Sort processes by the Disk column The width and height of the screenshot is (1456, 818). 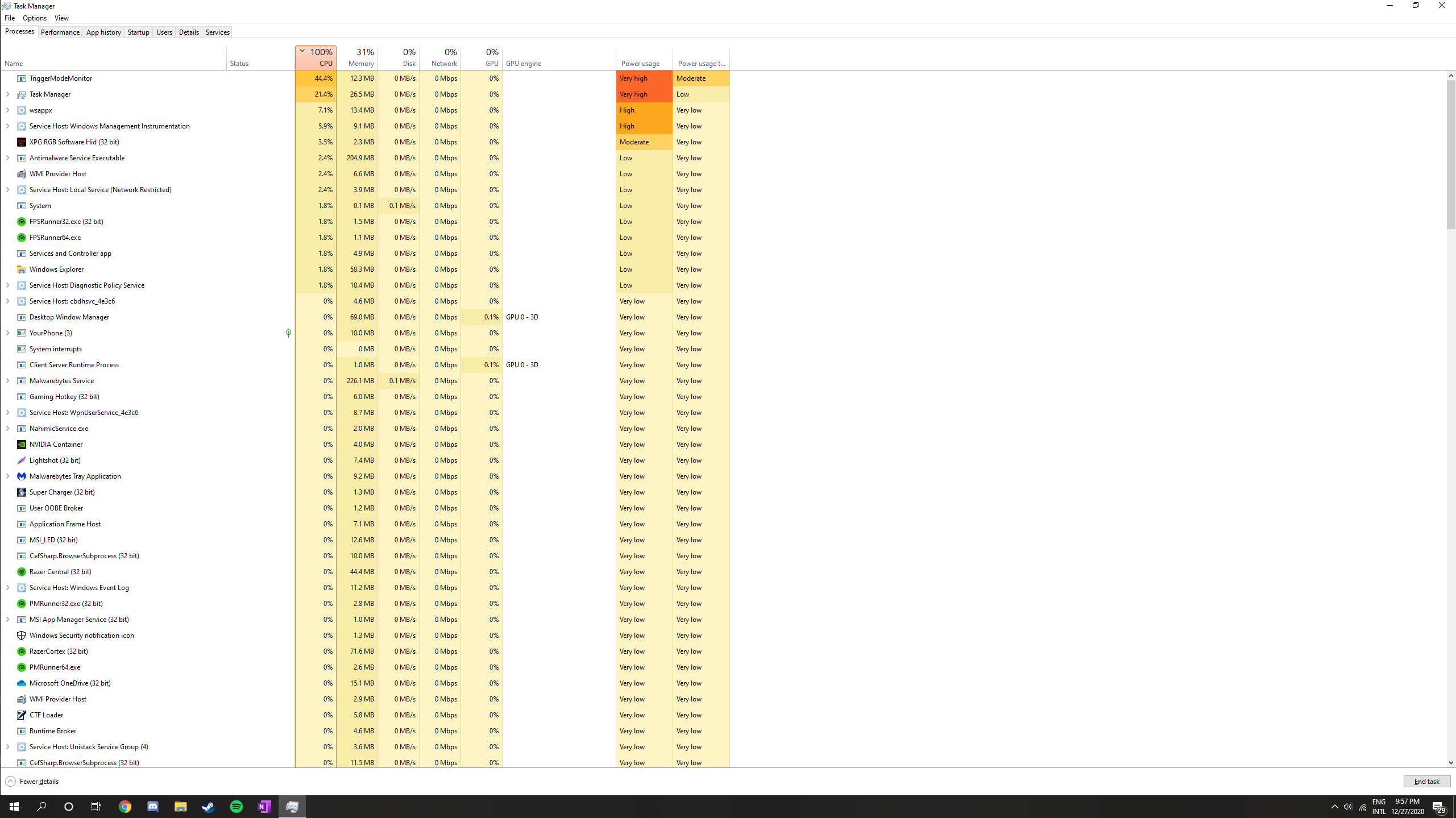[399, 58]
